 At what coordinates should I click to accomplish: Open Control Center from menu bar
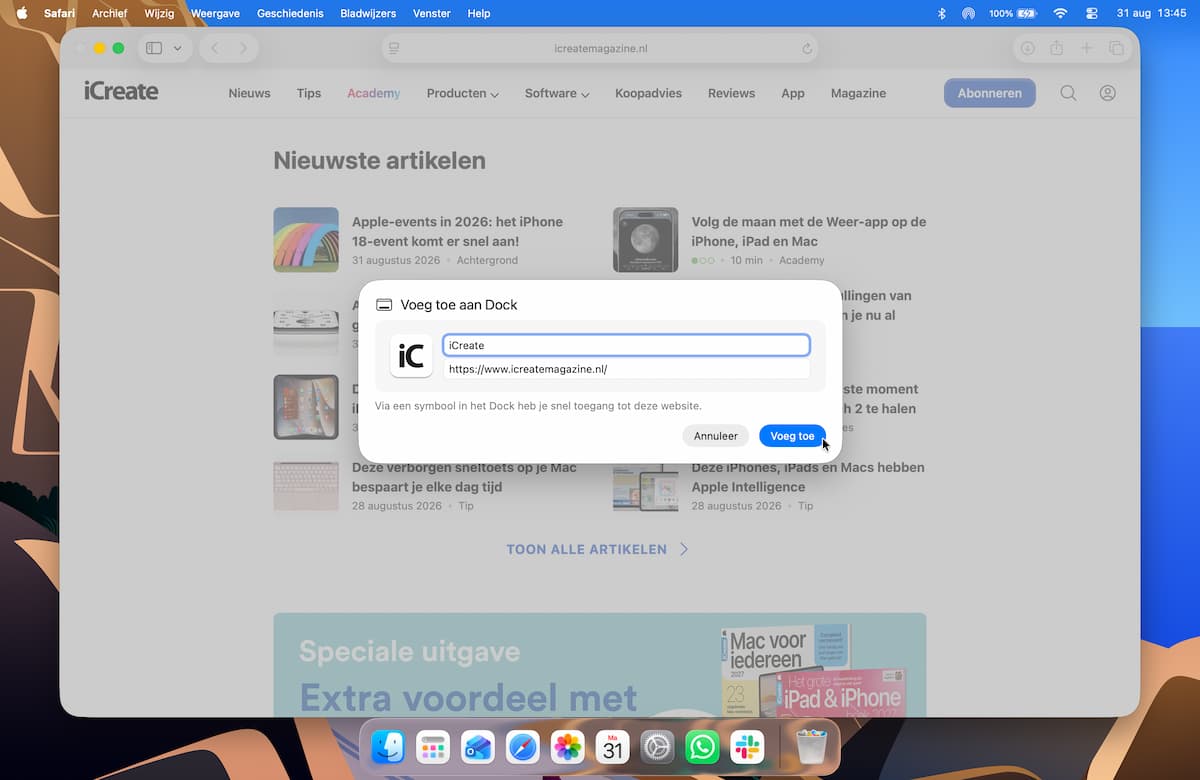pyautogui.click(x=1091, y=13)
